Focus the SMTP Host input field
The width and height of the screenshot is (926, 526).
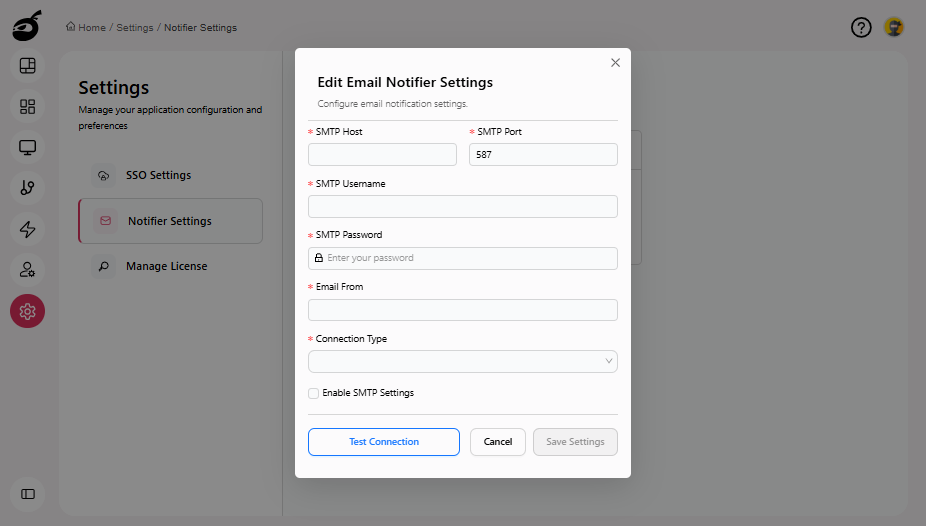(x=382, y=155)
